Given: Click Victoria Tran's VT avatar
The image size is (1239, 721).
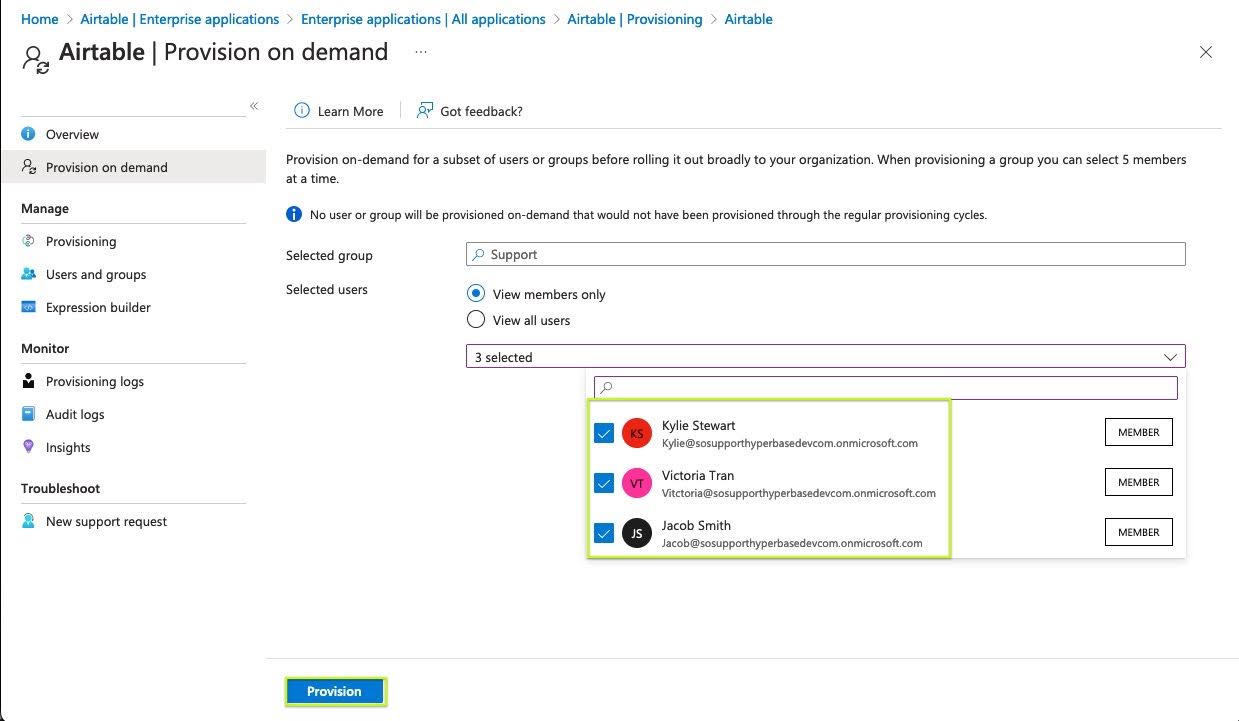Looking at the screenshot, I should click(x=637, y=483).
